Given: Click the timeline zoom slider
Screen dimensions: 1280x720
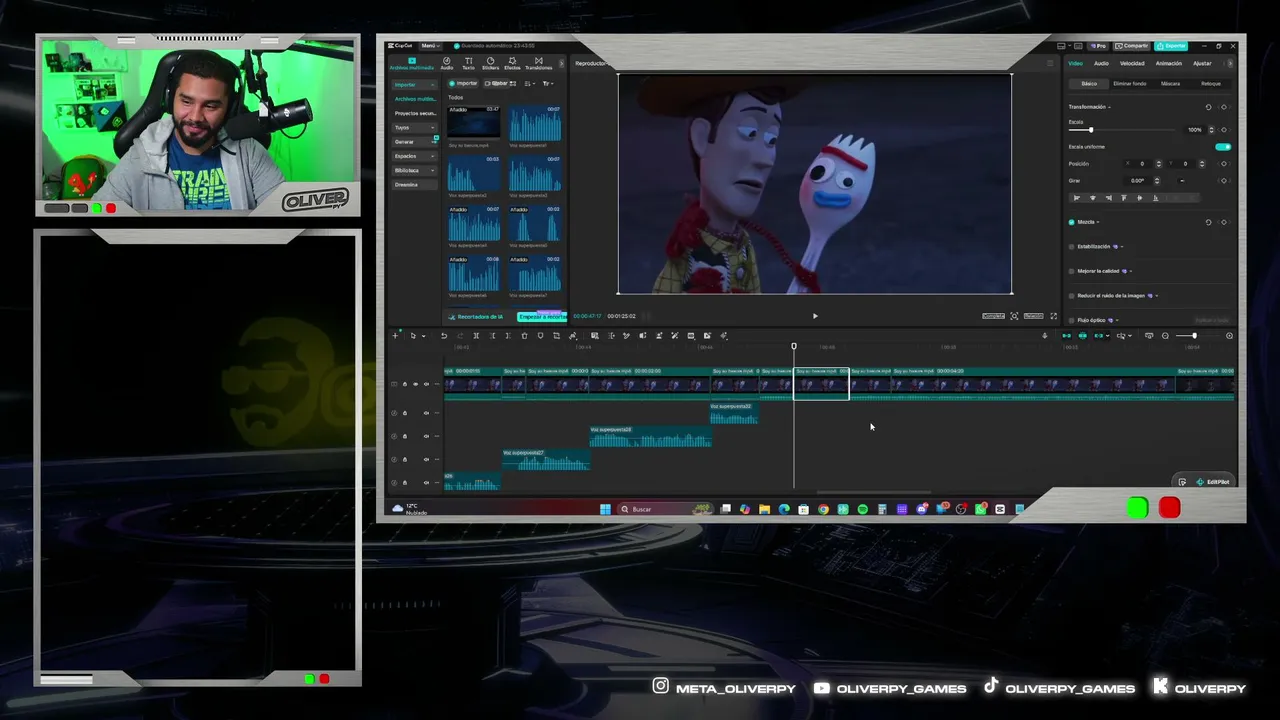Looking at the screenshot, I should 1195,336.
